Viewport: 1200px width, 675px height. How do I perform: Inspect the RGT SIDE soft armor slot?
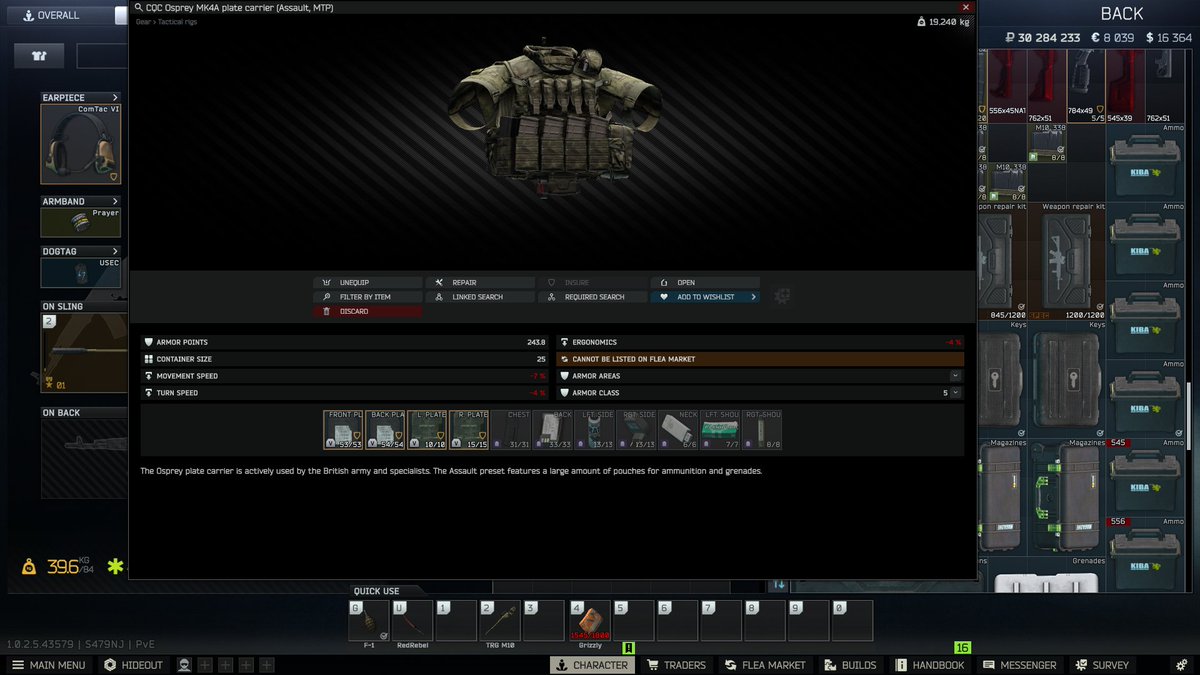637,429
